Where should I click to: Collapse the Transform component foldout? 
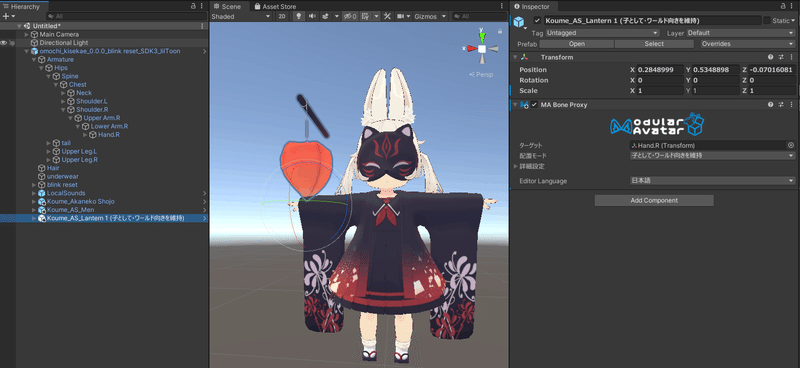click(515, 57)
